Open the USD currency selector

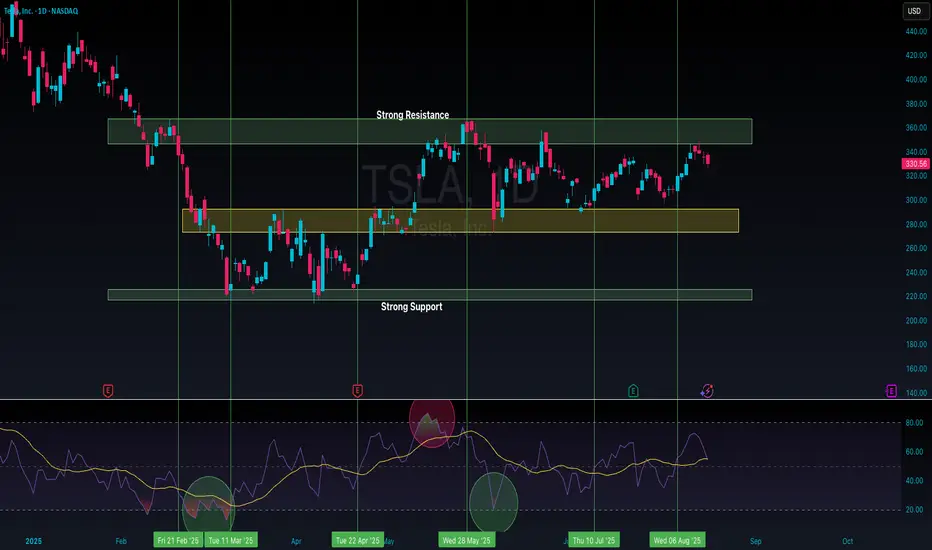(x=914, y=11)
